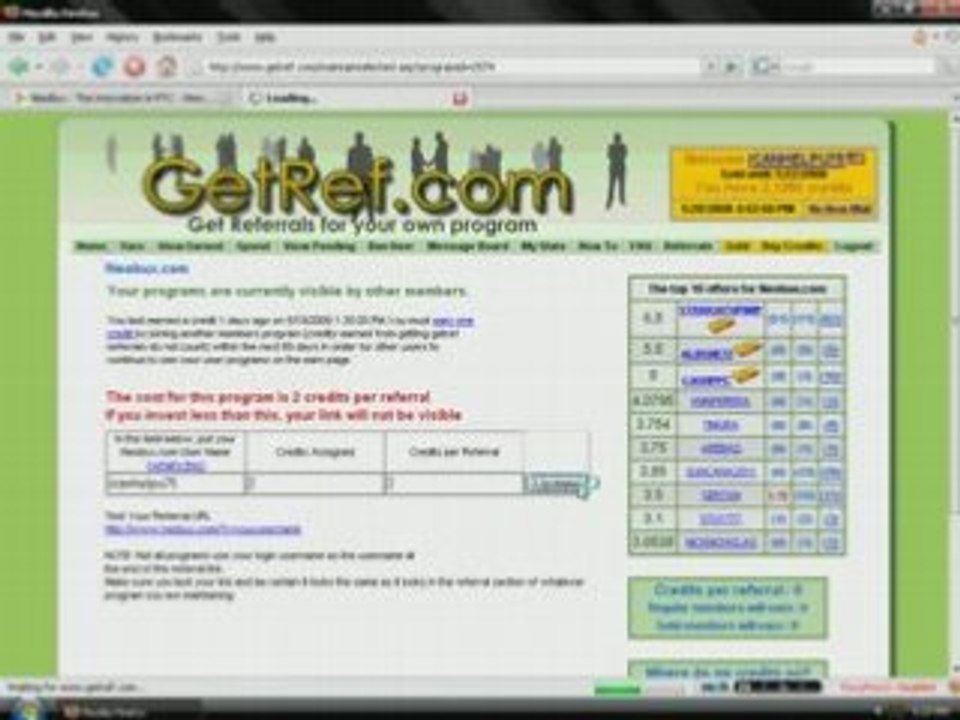Viewport: 960px width, 720px height.
Task: Click the Credits per Referral input field
Action: [x=454, y=483]
